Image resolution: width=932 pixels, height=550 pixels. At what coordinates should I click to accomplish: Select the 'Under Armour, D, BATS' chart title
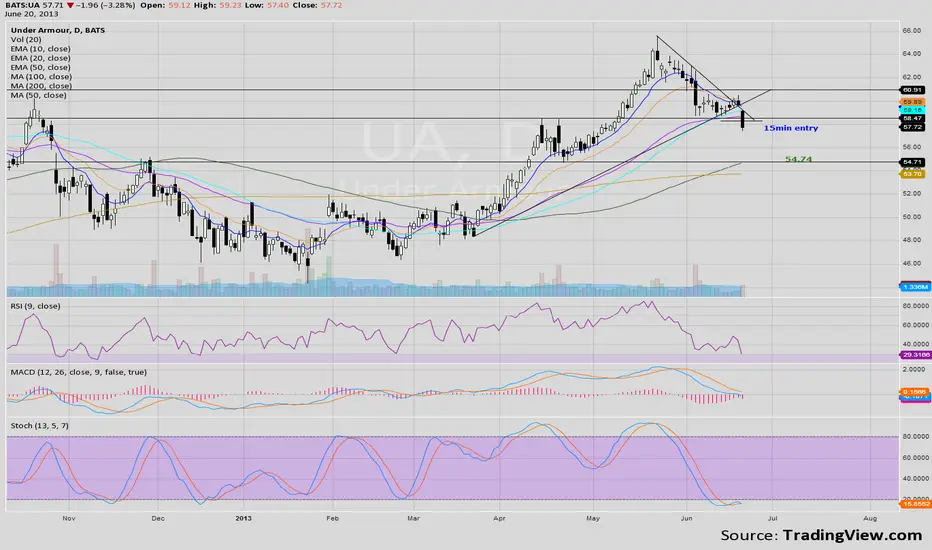pyautogui.click(x=58, y=30)
